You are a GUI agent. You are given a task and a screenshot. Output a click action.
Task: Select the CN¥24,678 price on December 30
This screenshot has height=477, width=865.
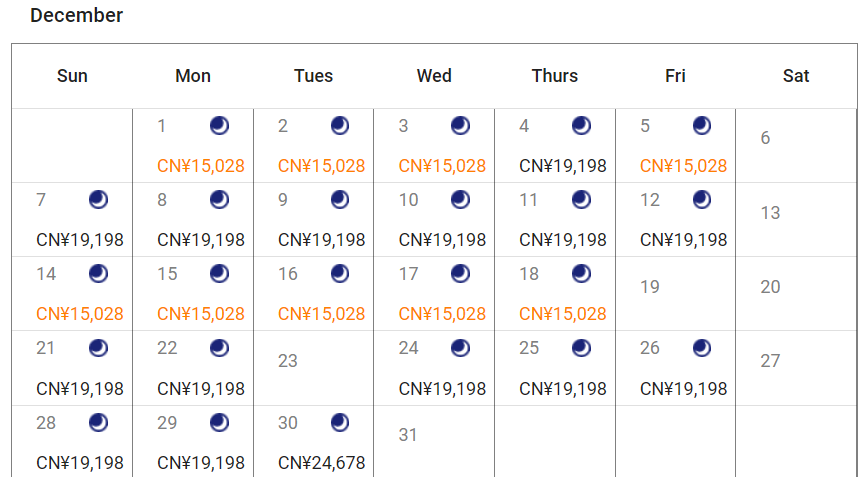pos(322,463)
